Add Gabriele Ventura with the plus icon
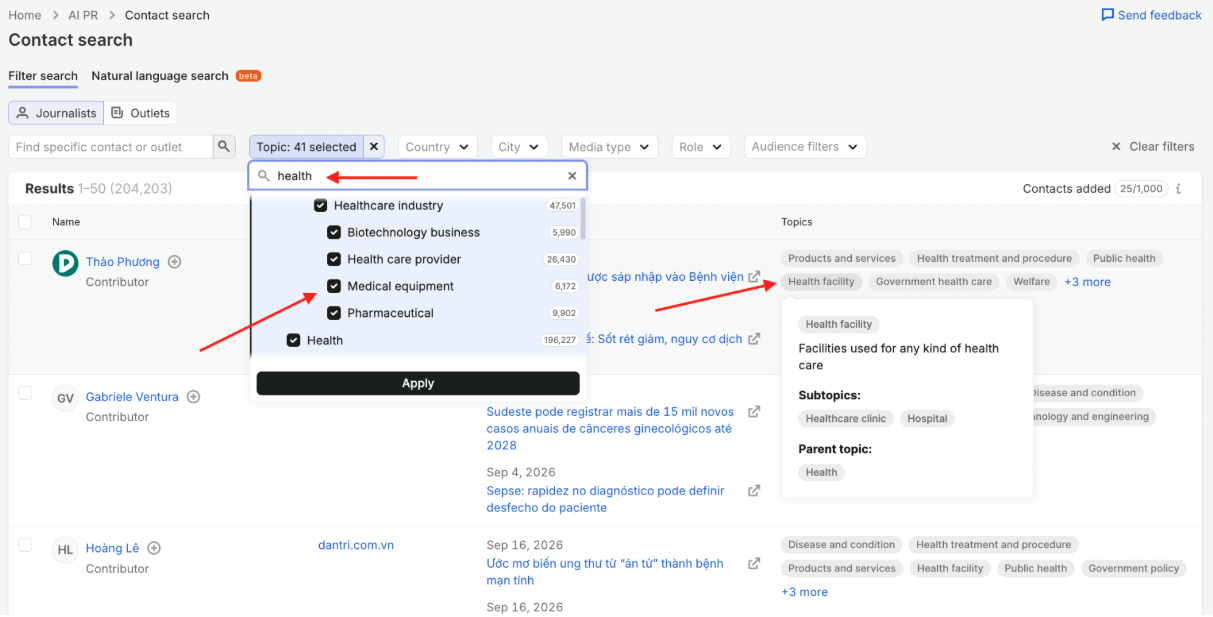Viewport: 1213px width, 617px height. pos(194,397)
